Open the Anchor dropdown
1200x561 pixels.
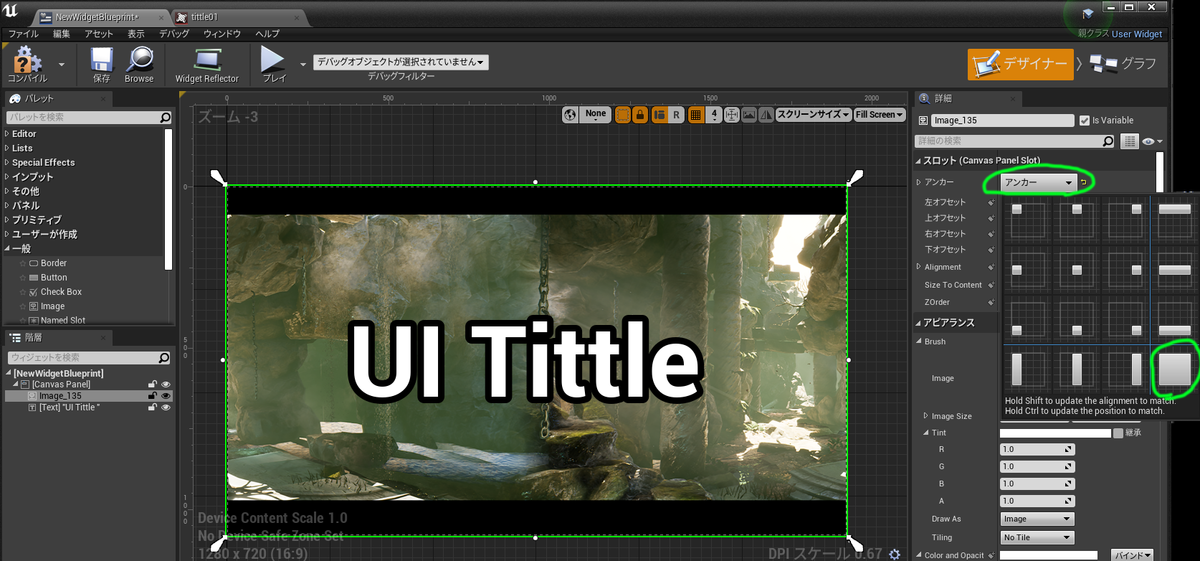1039,183
